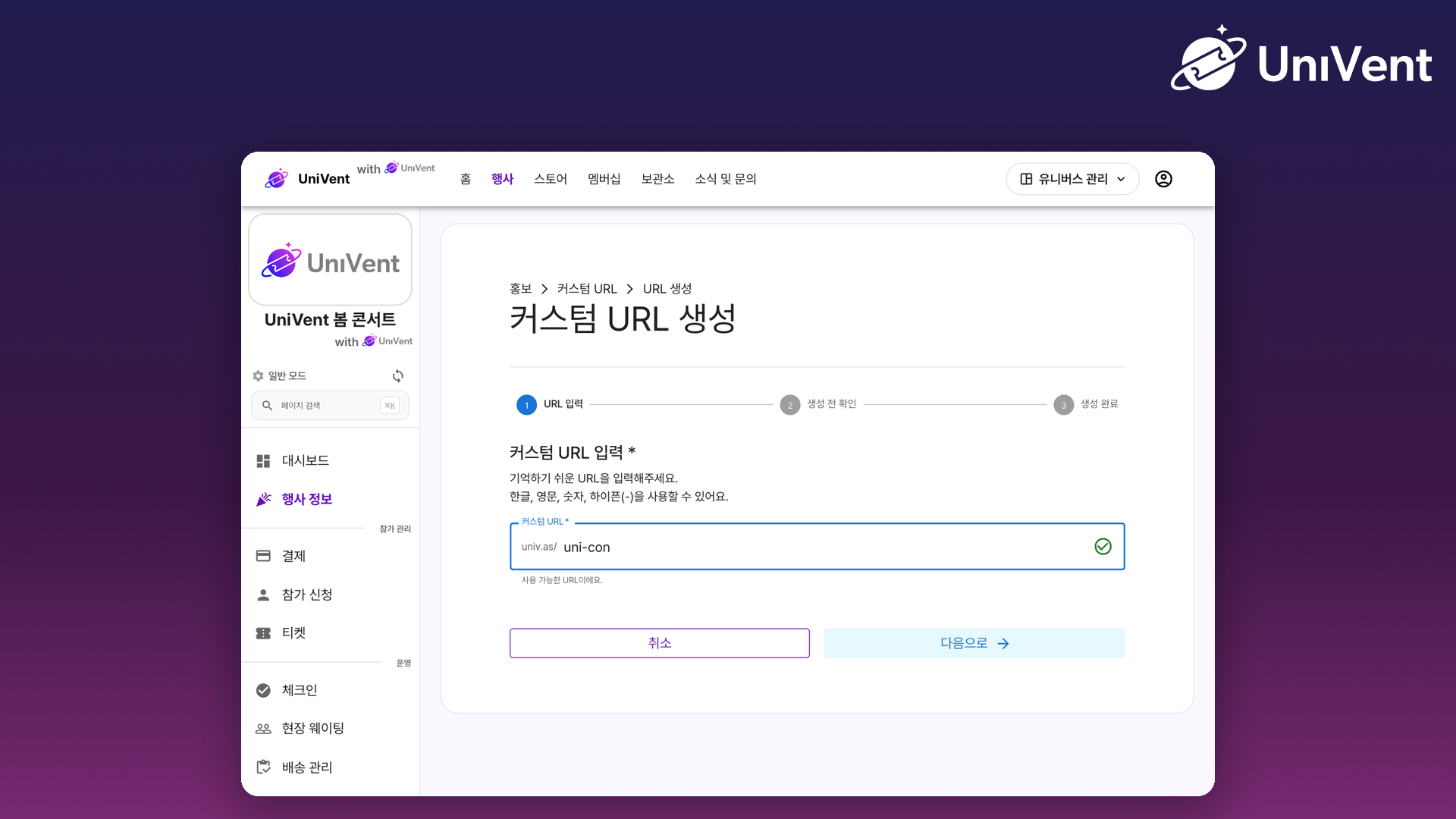Click the 'URL 생성' breadcrumb text

[667, 289]
